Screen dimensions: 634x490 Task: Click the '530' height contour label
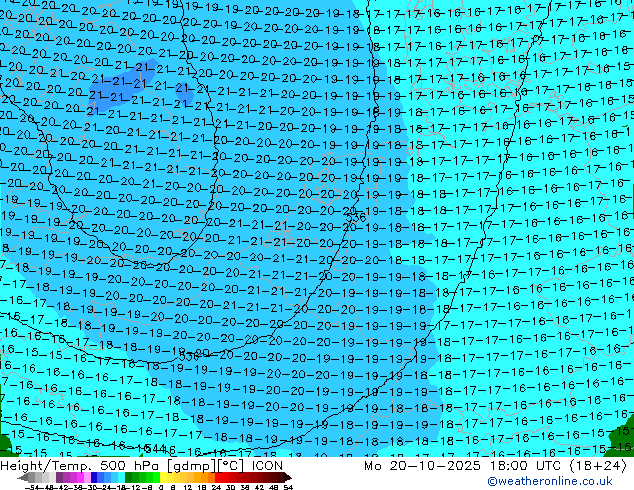[189, 357]
